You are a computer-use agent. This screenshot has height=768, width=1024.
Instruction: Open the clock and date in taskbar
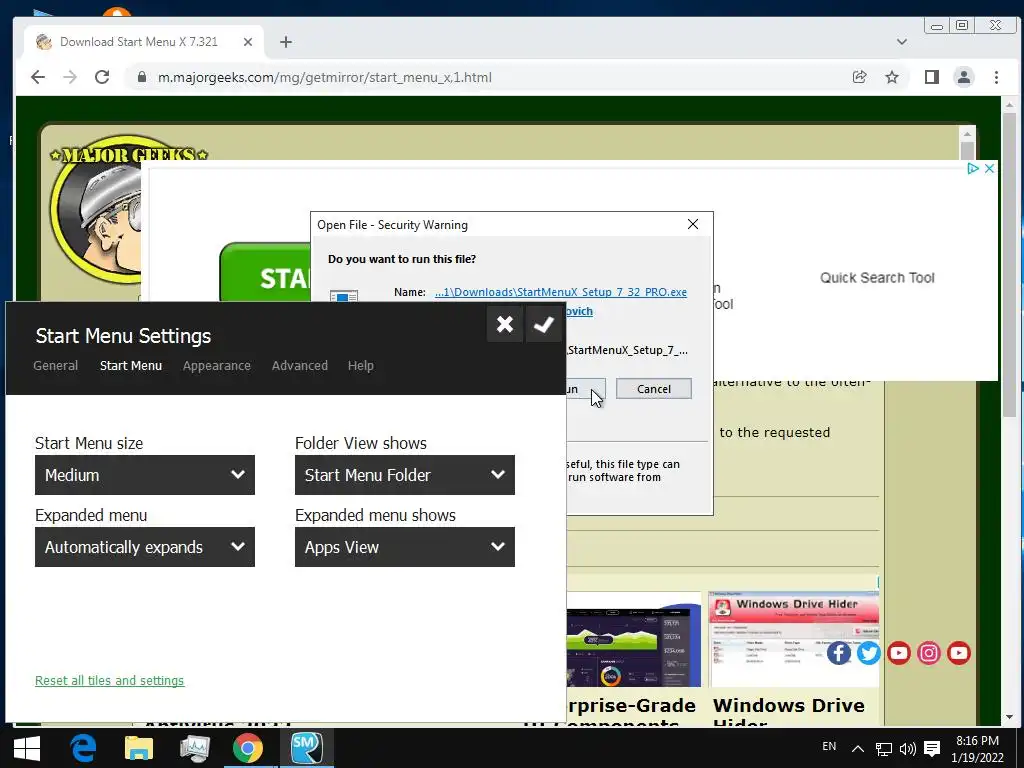point(978,749)
